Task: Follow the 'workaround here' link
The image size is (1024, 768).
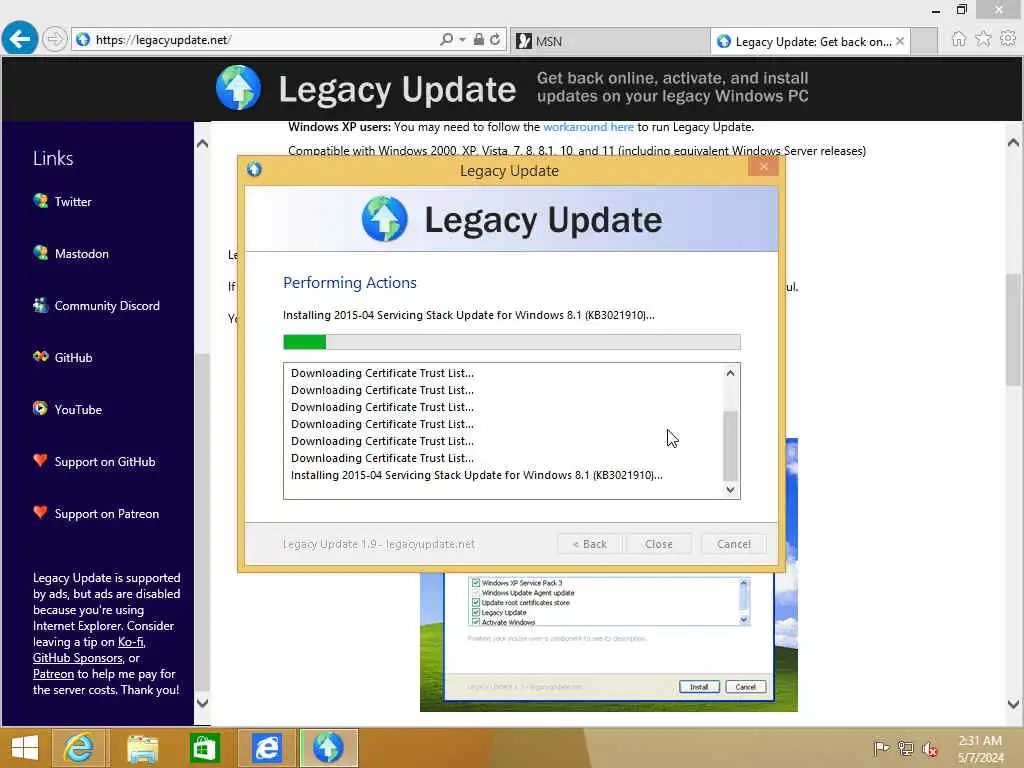Action: [x=588, y=127]
